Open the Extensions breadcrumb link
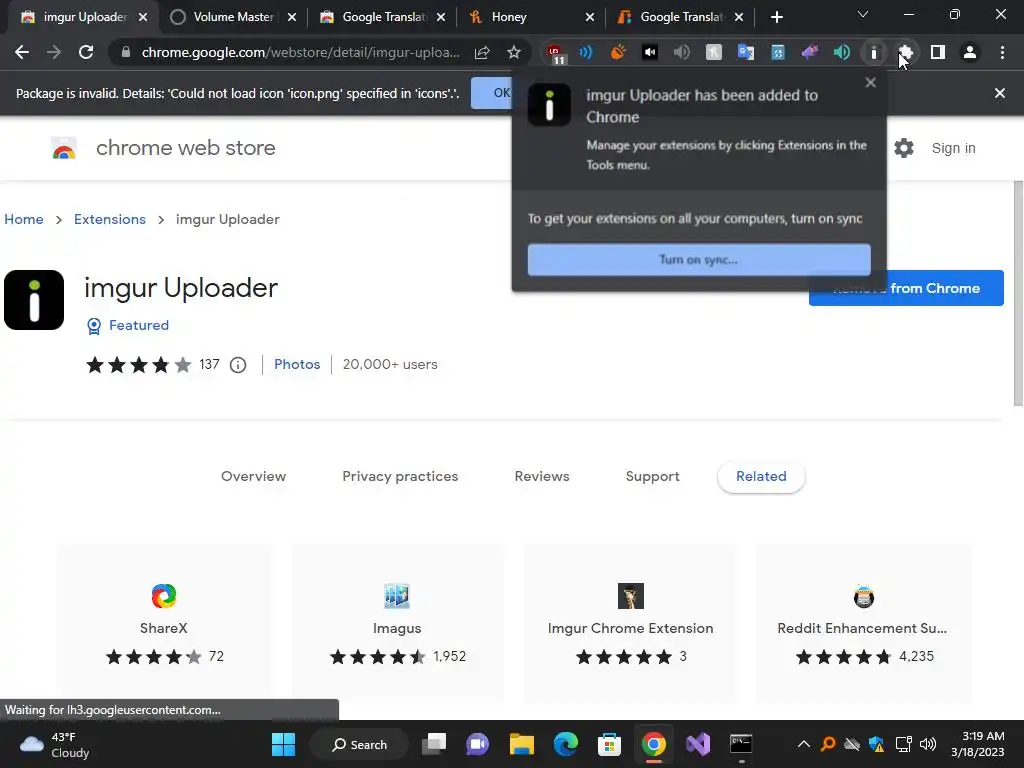Viewport: 1024px width, 768px height. pos(110,219)
